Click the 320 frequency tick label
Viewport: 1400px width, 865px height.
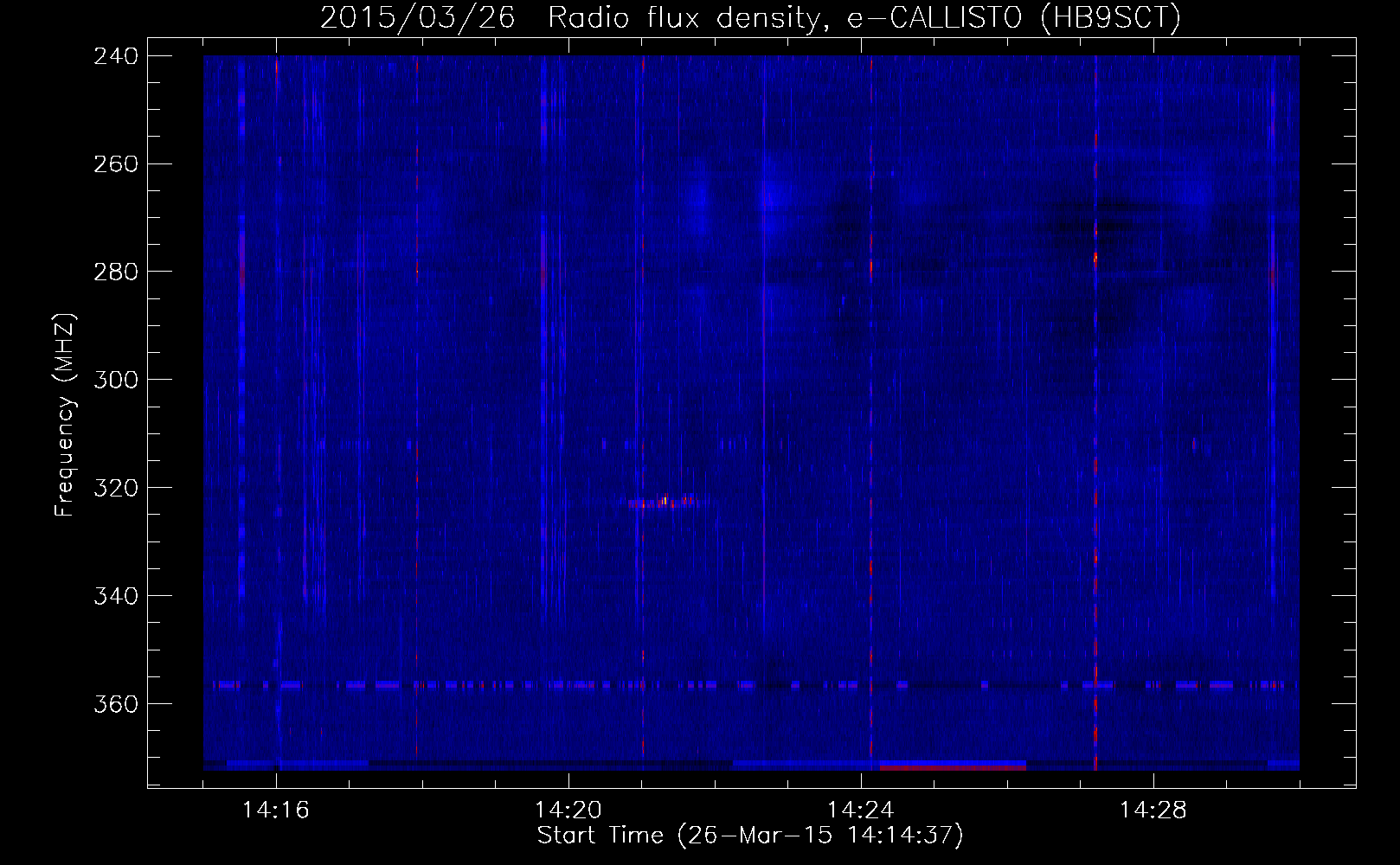point(116,489)
